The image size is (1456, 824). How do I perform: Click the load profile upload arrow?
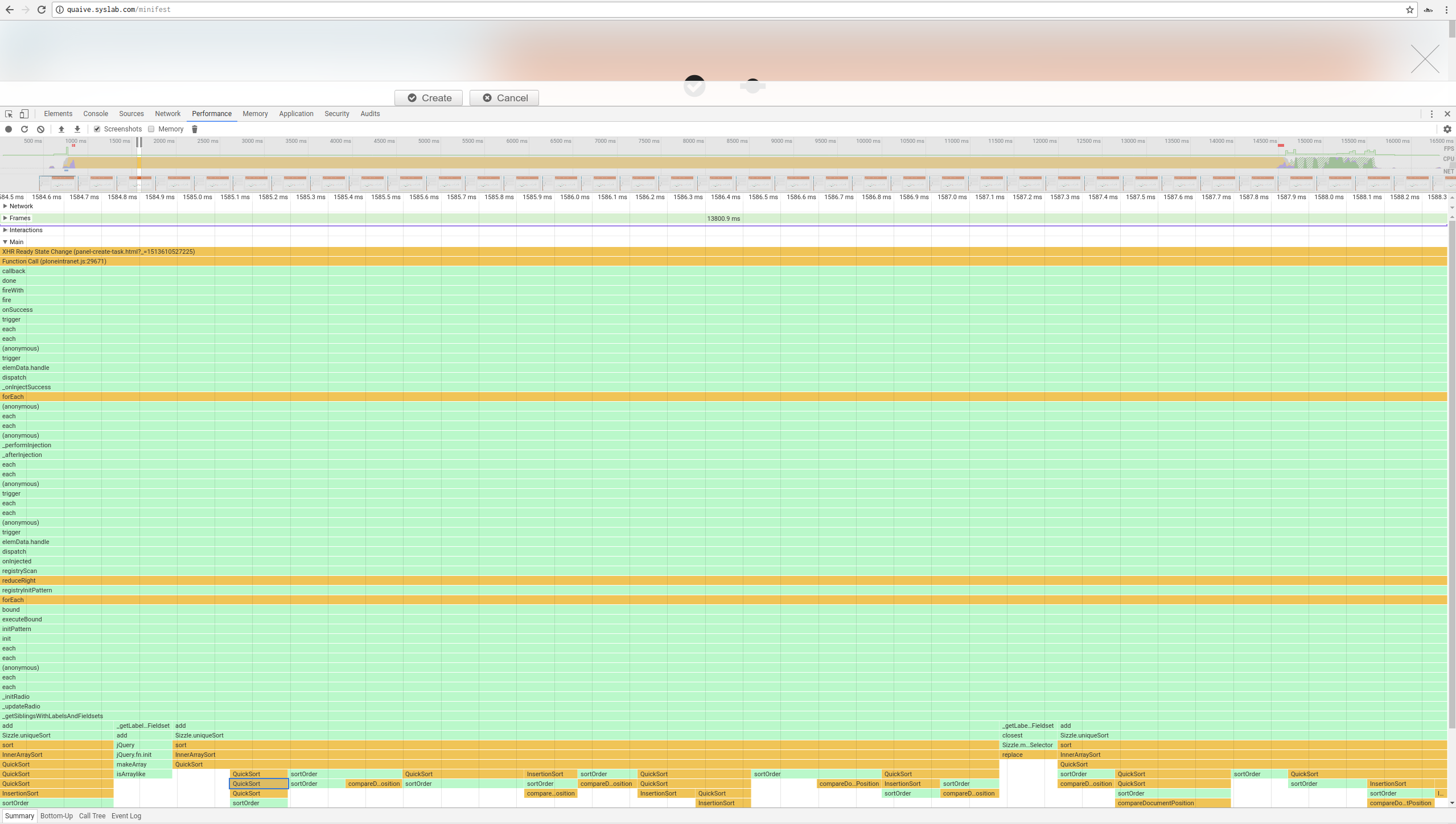coord(61,129)
